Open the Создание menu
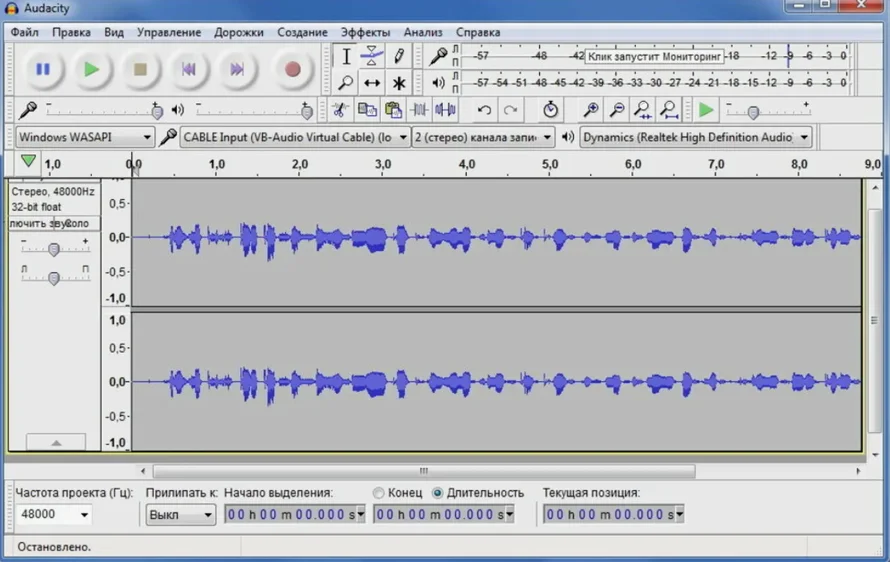 coord(302,32)
